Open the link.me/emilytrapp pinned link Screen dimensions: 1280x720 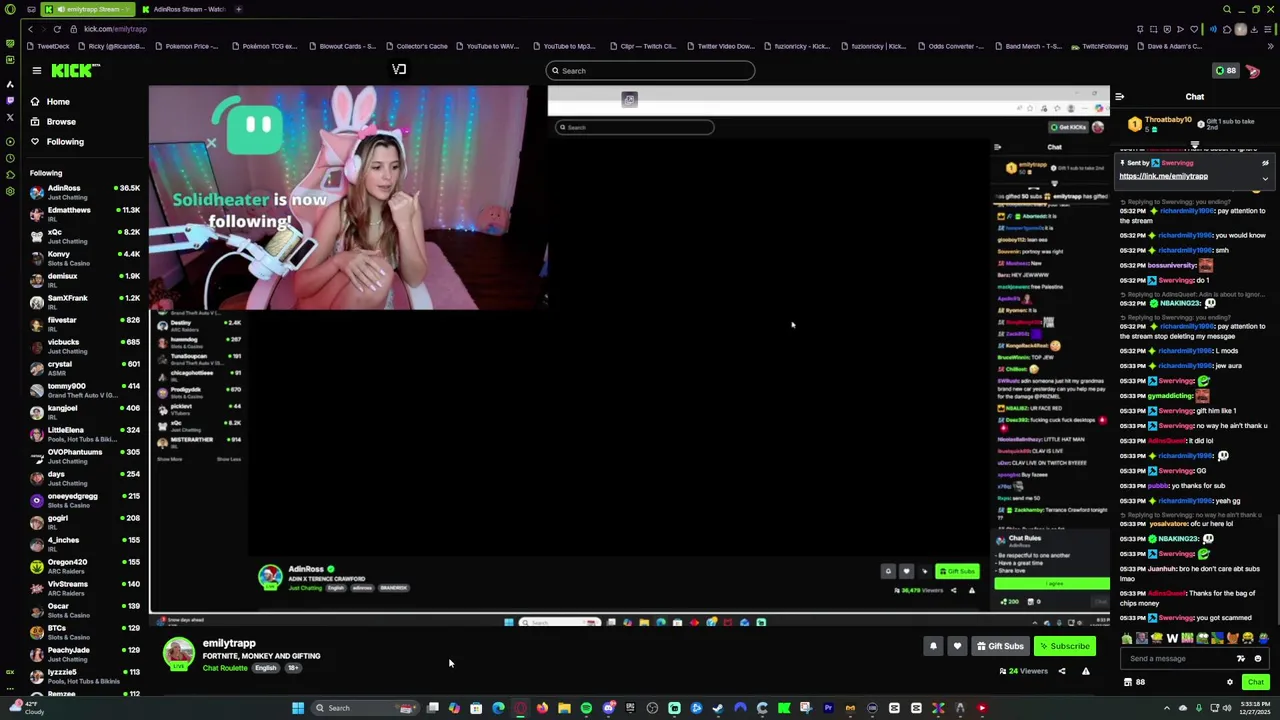[1163, 176]
